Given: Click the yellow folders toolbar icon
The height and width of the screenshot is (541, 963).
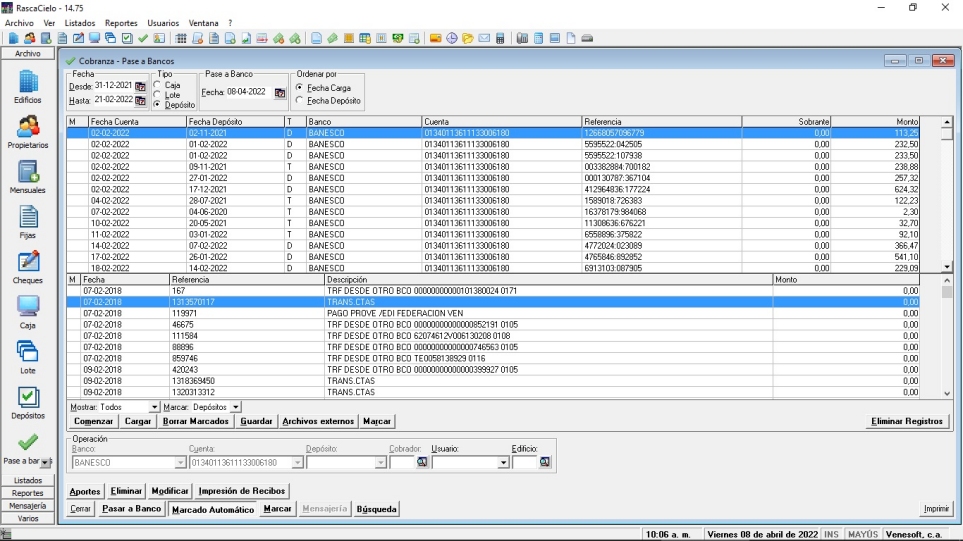Looking at the screenshot, I should click(x=468, y=38).
